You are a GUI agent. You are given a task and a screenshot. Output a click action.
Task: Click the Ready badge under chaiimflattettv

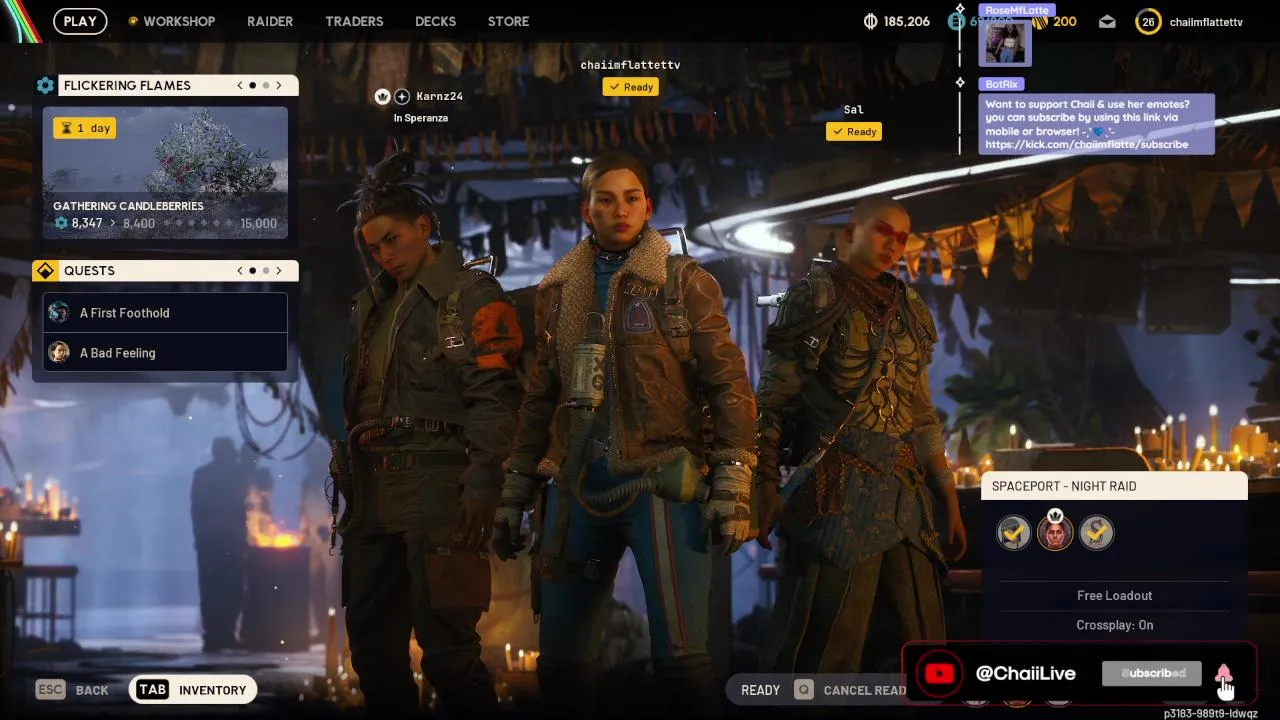click(x=630, y=87)
